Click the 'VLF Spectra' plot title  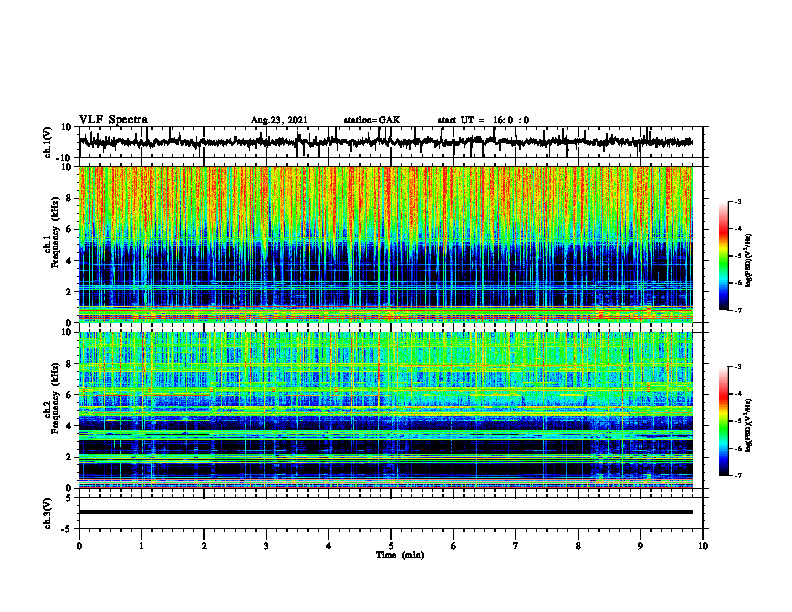(113, 120)
